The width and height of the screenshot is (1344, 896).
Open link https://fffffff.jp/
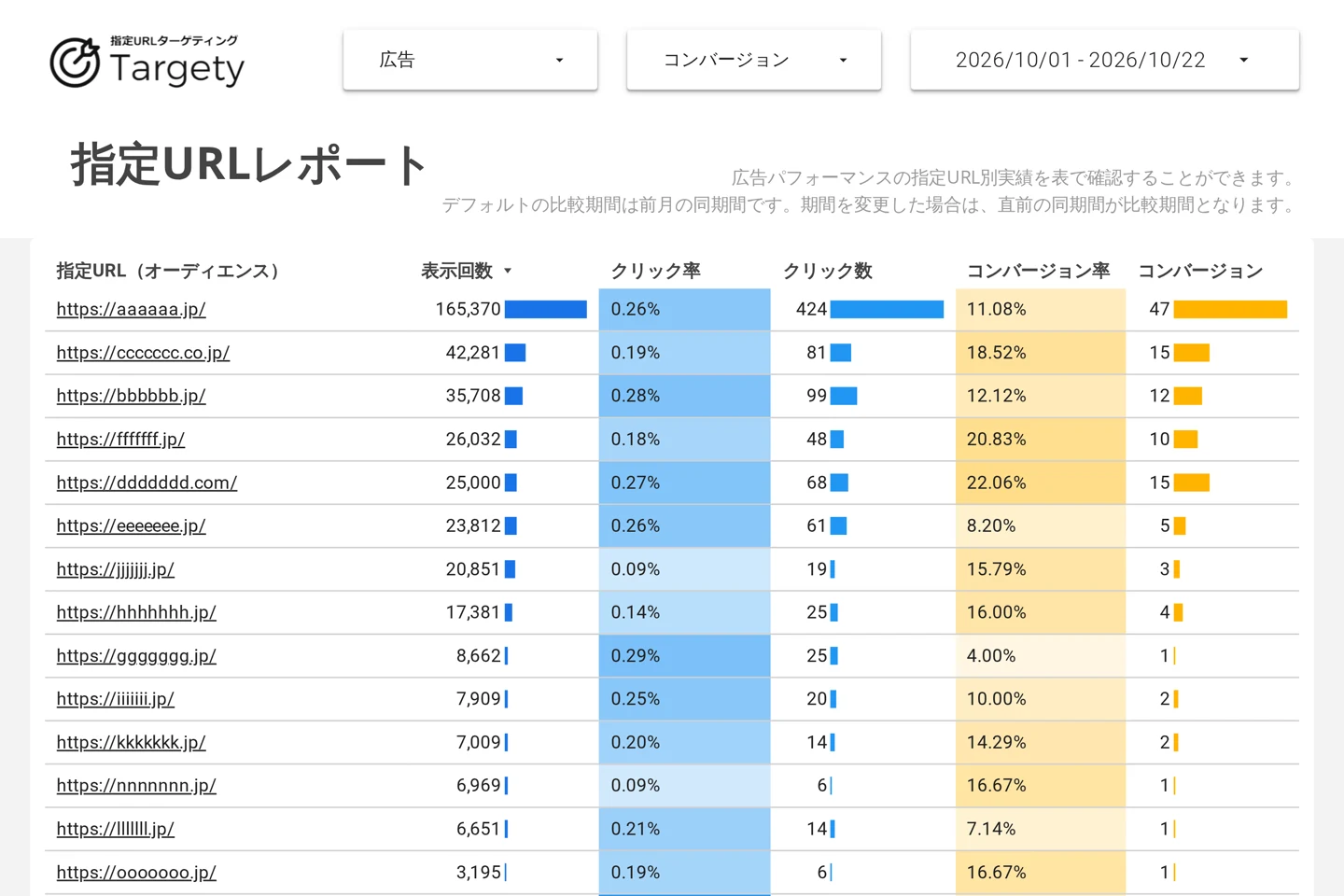tap(120, 439)
